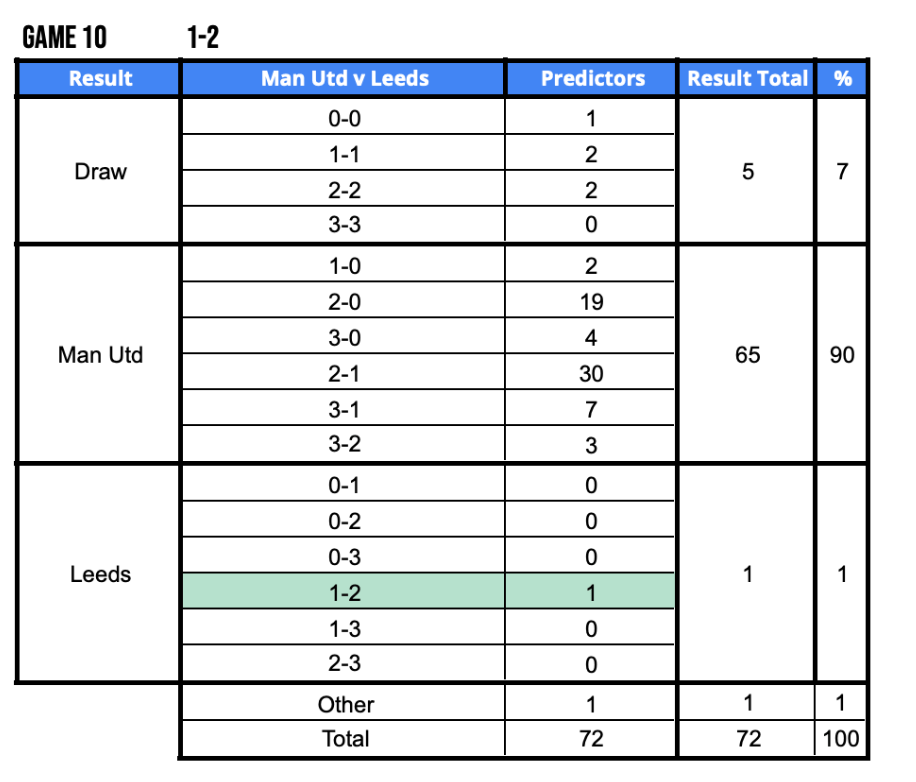Viewport: 916px width, 782px height.
Task: Select the Man Utd v Leeds header
Action: pyautogui.click(x=344, y=79)
